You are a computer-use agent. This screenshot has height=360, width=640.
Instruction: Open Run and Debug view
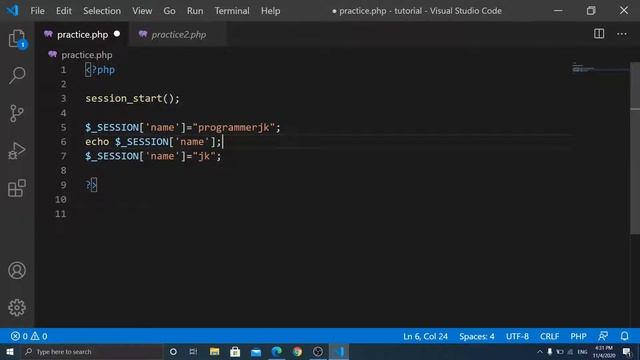(17, 151)
